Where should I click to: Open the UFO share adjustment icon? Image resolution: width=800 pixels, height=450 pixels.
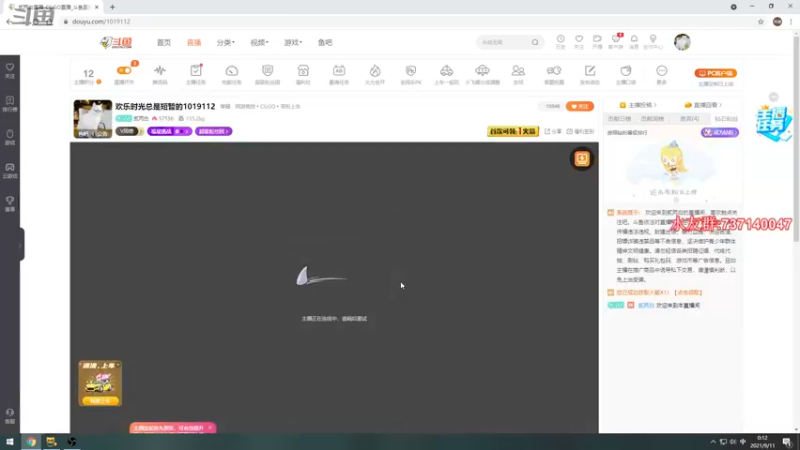[x=482, y=73]
